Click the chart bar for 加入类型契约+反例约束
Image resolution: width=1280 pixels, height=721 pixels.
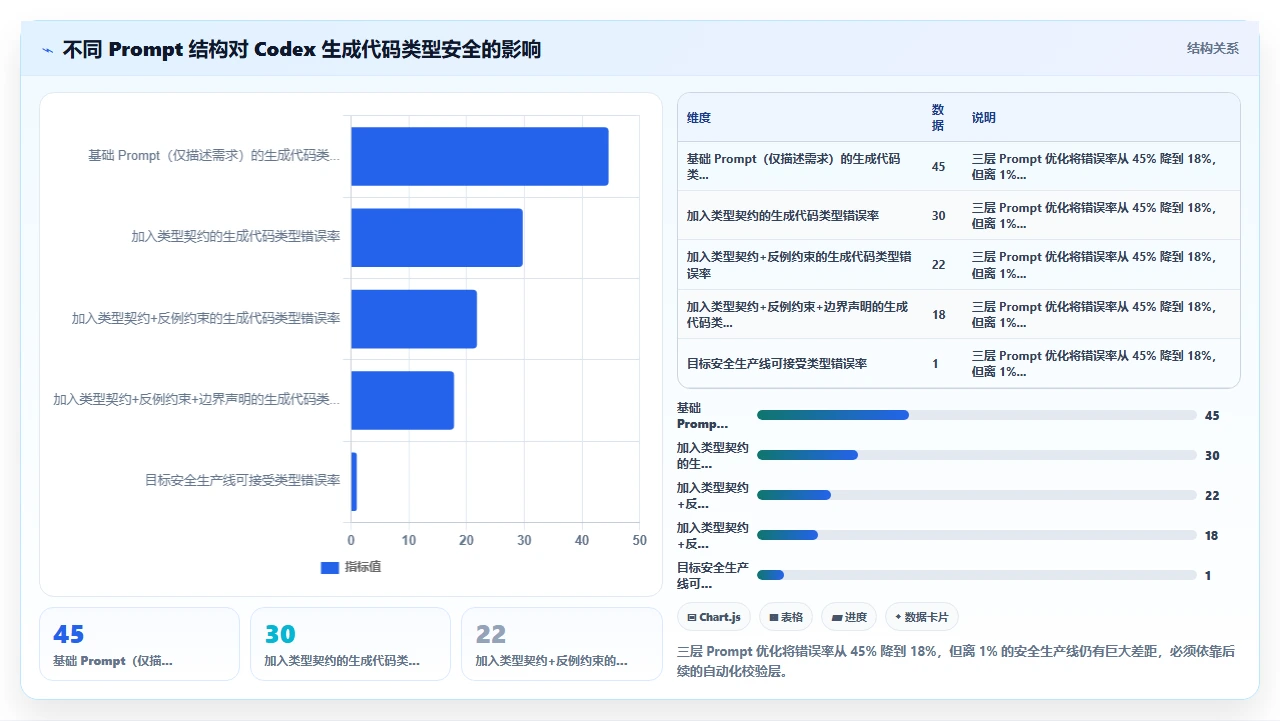pyautogui.click(x=413, y=319)
